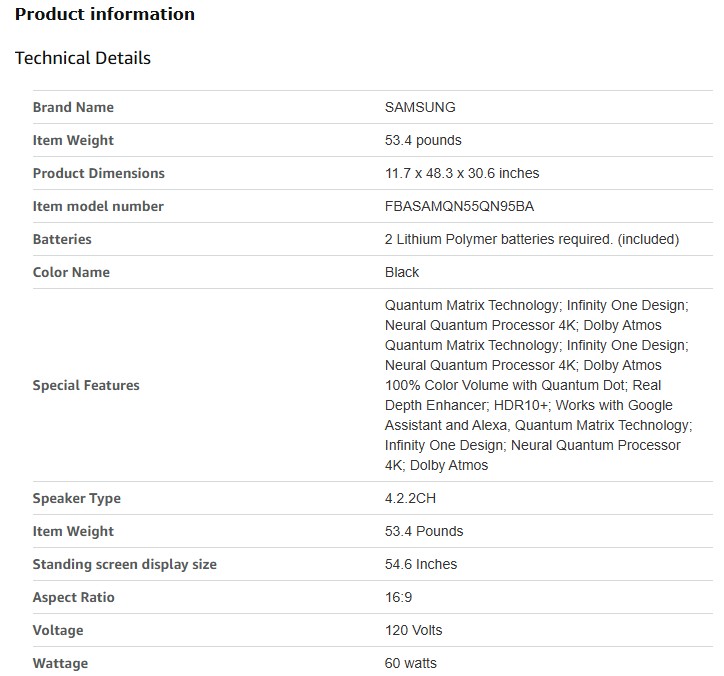Click the 120 Volts value
This screenshot has height=676, width=724.
click(413, 630)
